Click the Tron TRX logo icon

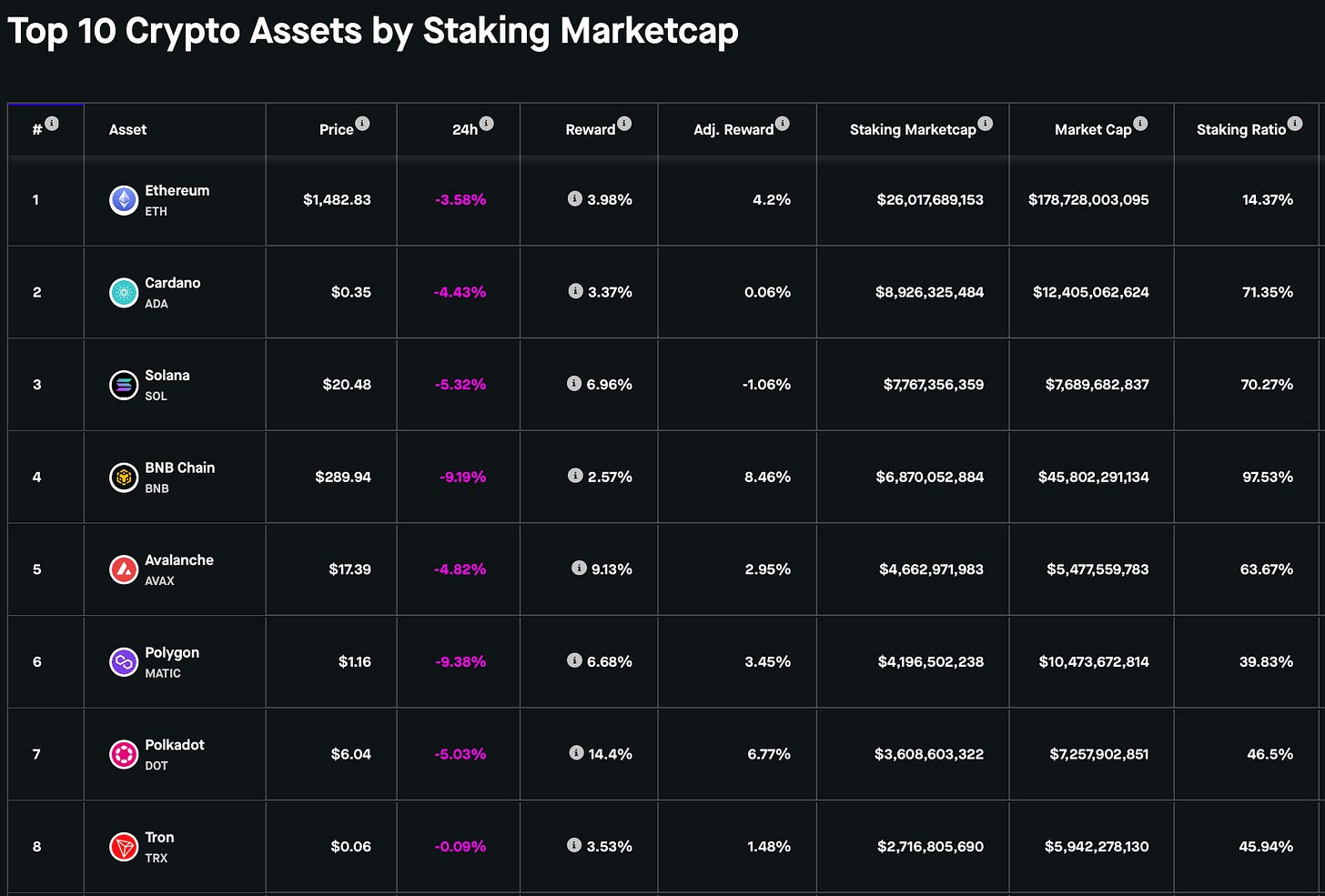click(x=124, y=847)
